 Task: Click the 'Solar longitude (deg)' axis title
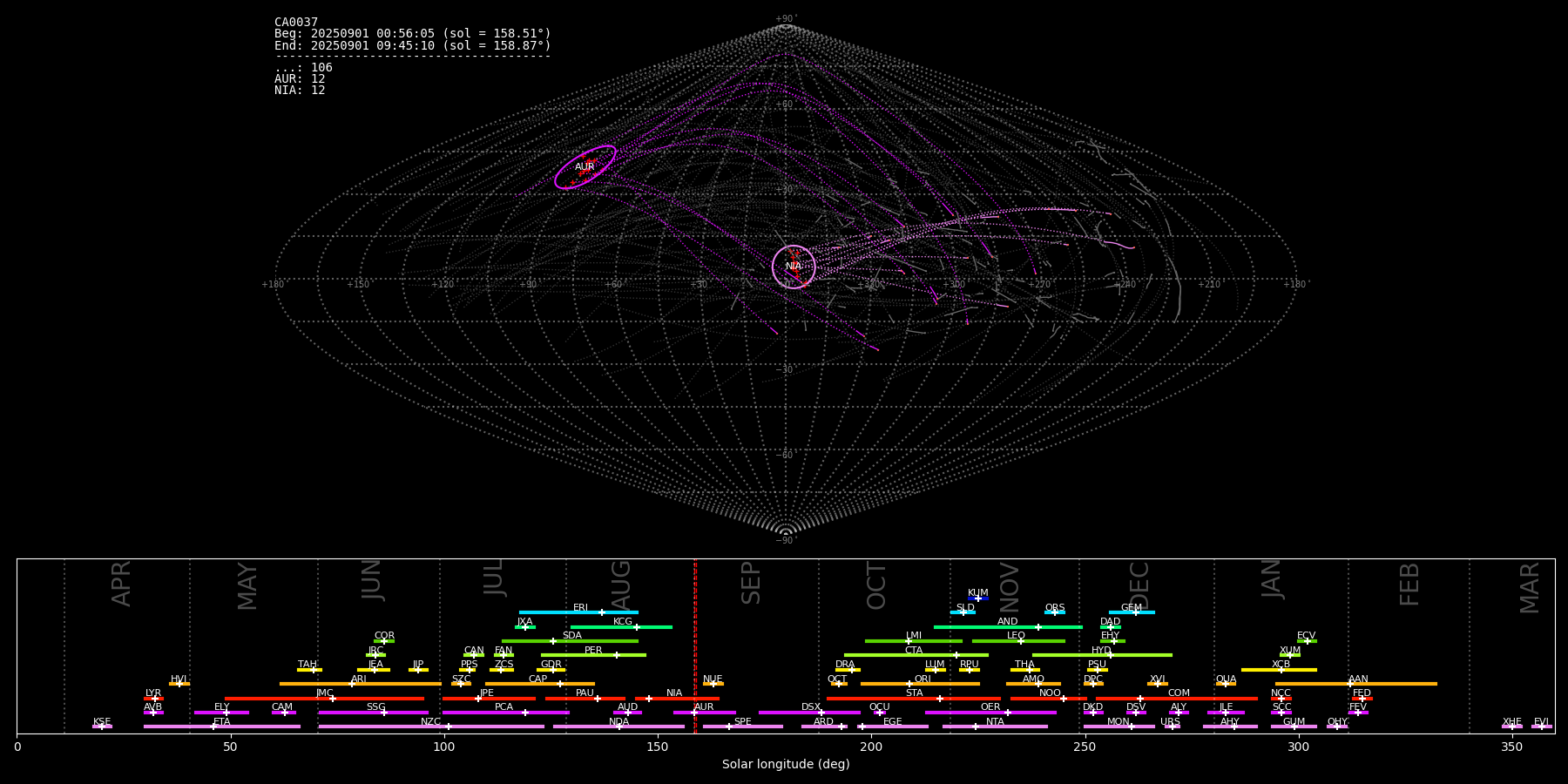786,765
